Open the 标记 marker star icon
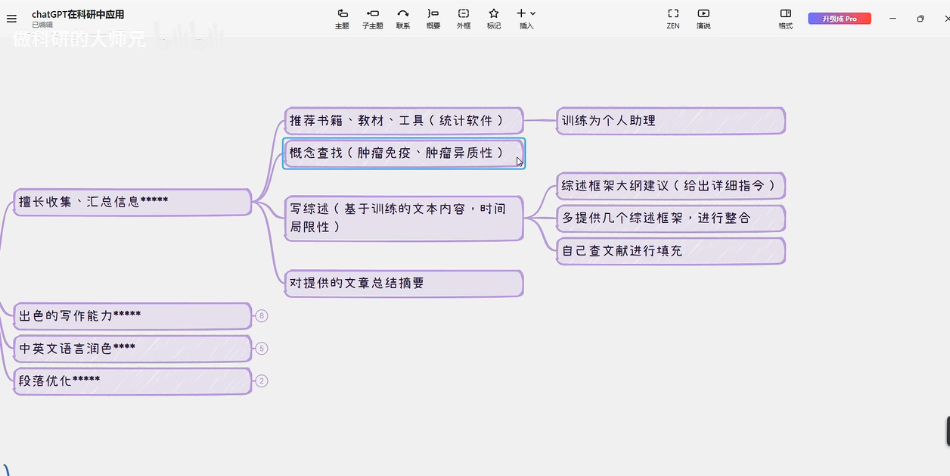This screenshot has height=476, width=950. (494, 18)
